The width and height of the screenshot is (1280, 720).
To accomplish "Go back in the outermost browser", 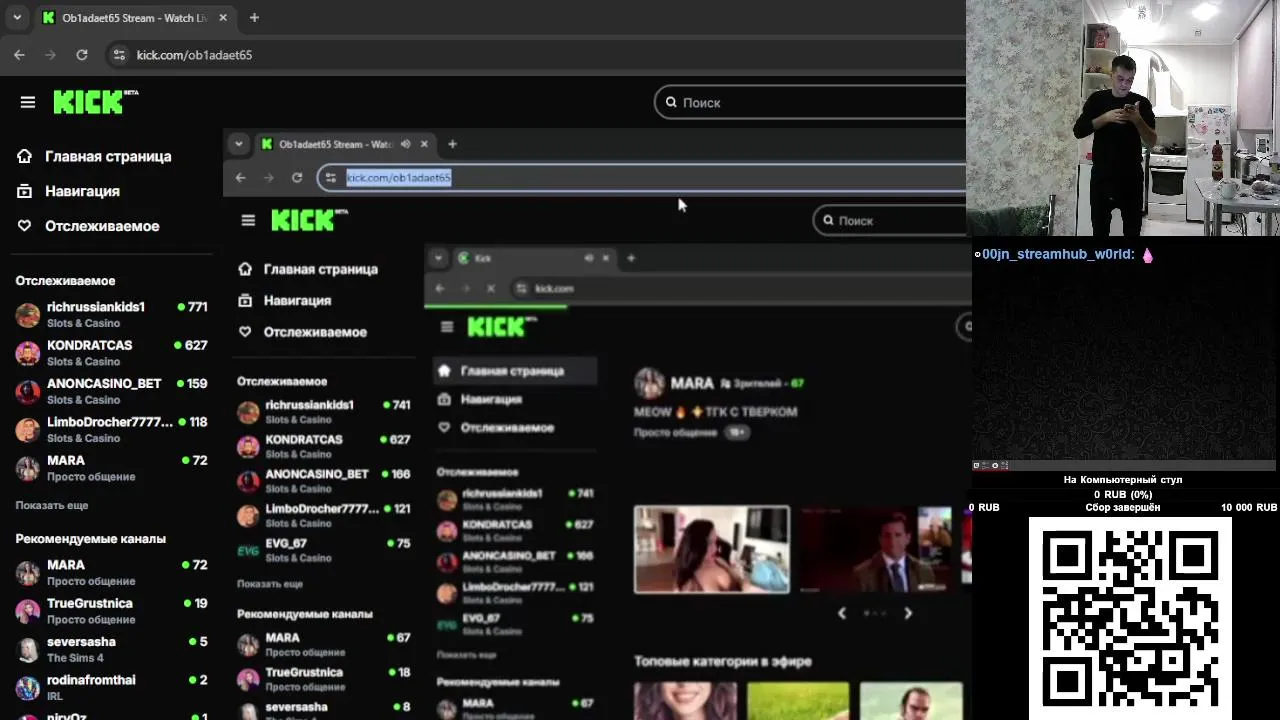I will (x=19, y=55).
